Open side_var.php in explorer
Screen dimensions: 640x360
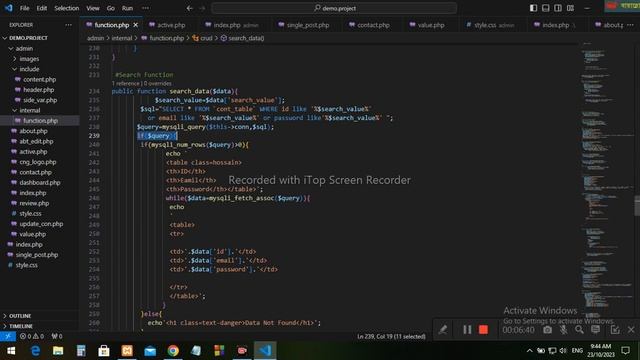[x=40, y=100]
